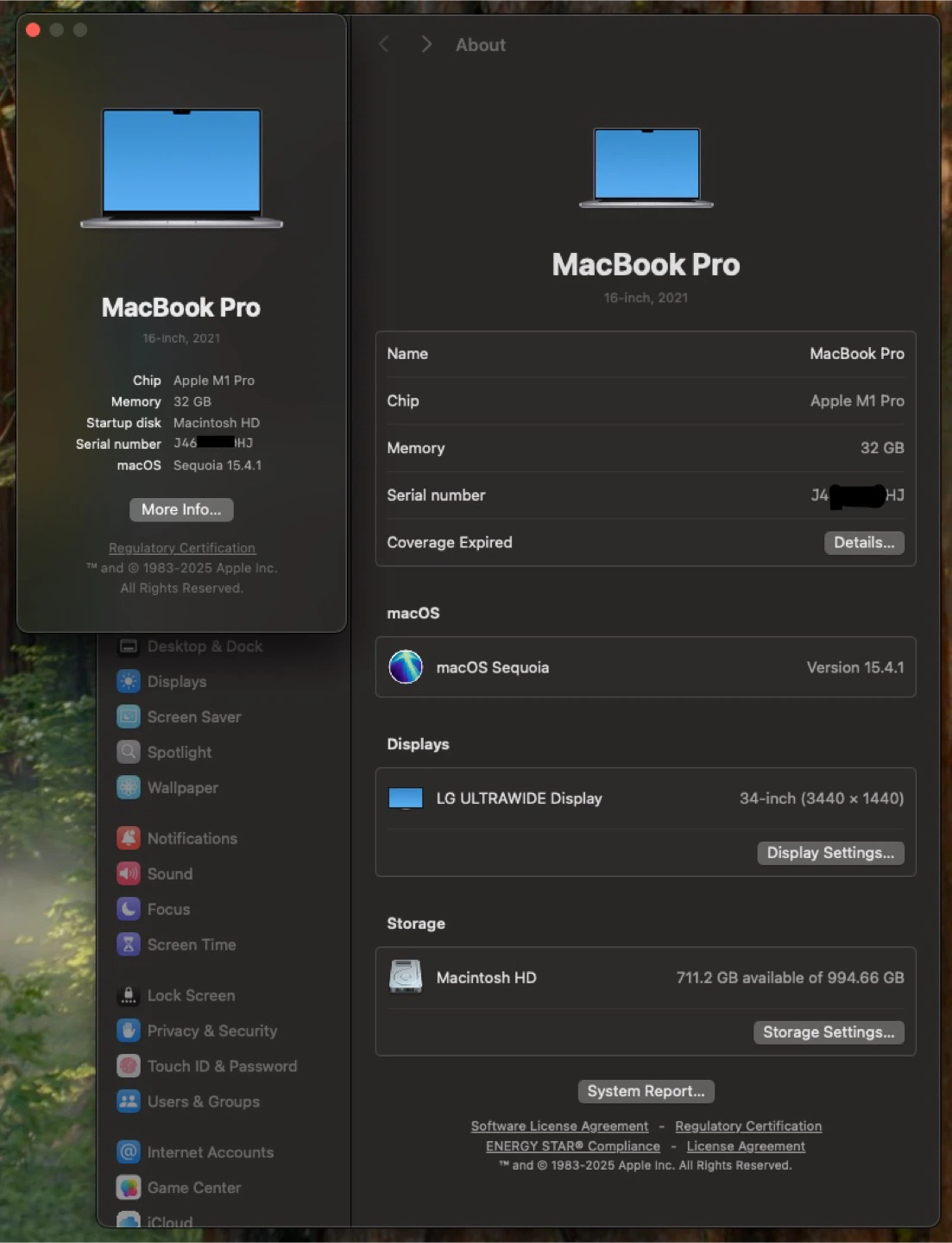Click the 34-inch (3440 × 1440) text

coord(822,798)
